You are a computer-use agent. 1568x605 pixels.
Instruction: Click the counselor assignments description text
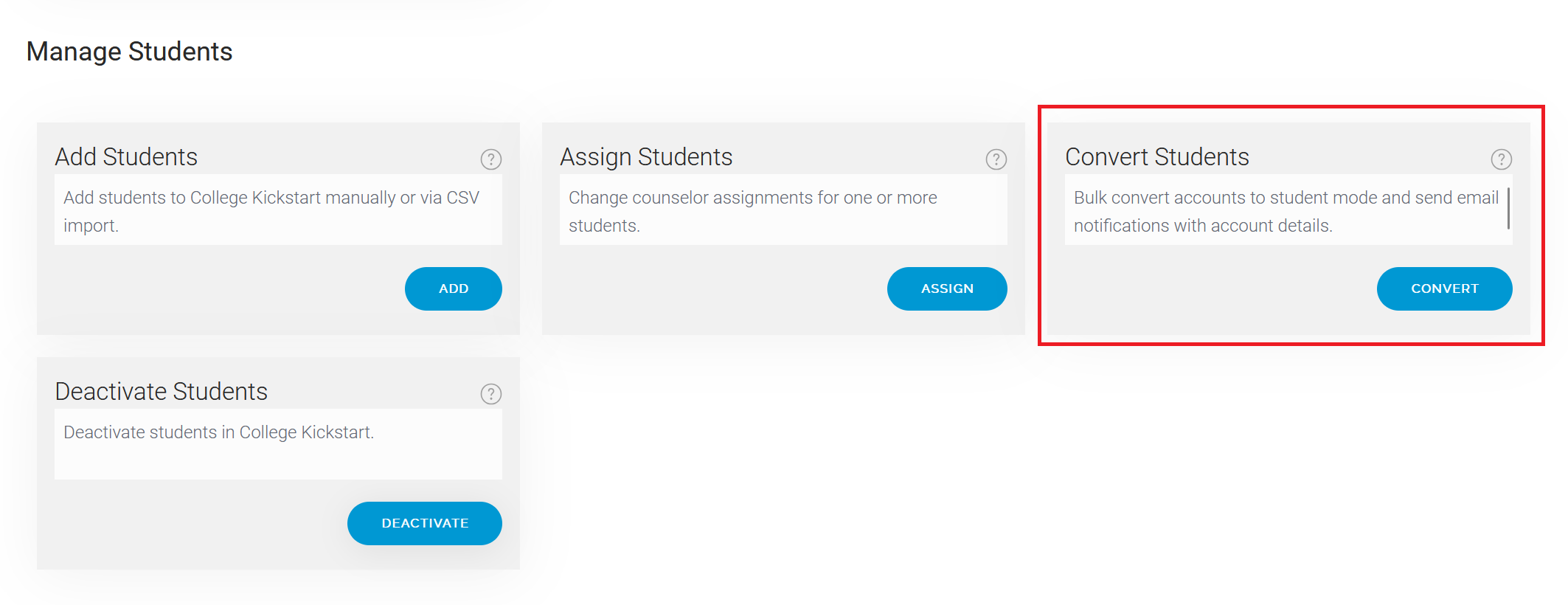tap(752, 211)
